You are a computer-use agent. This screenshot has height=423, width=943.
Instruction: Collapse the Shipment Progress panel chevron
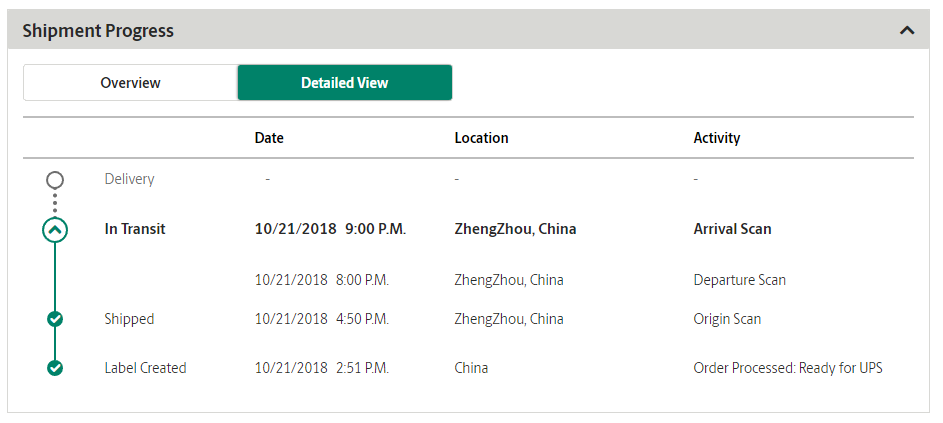[x=907, y=30]
